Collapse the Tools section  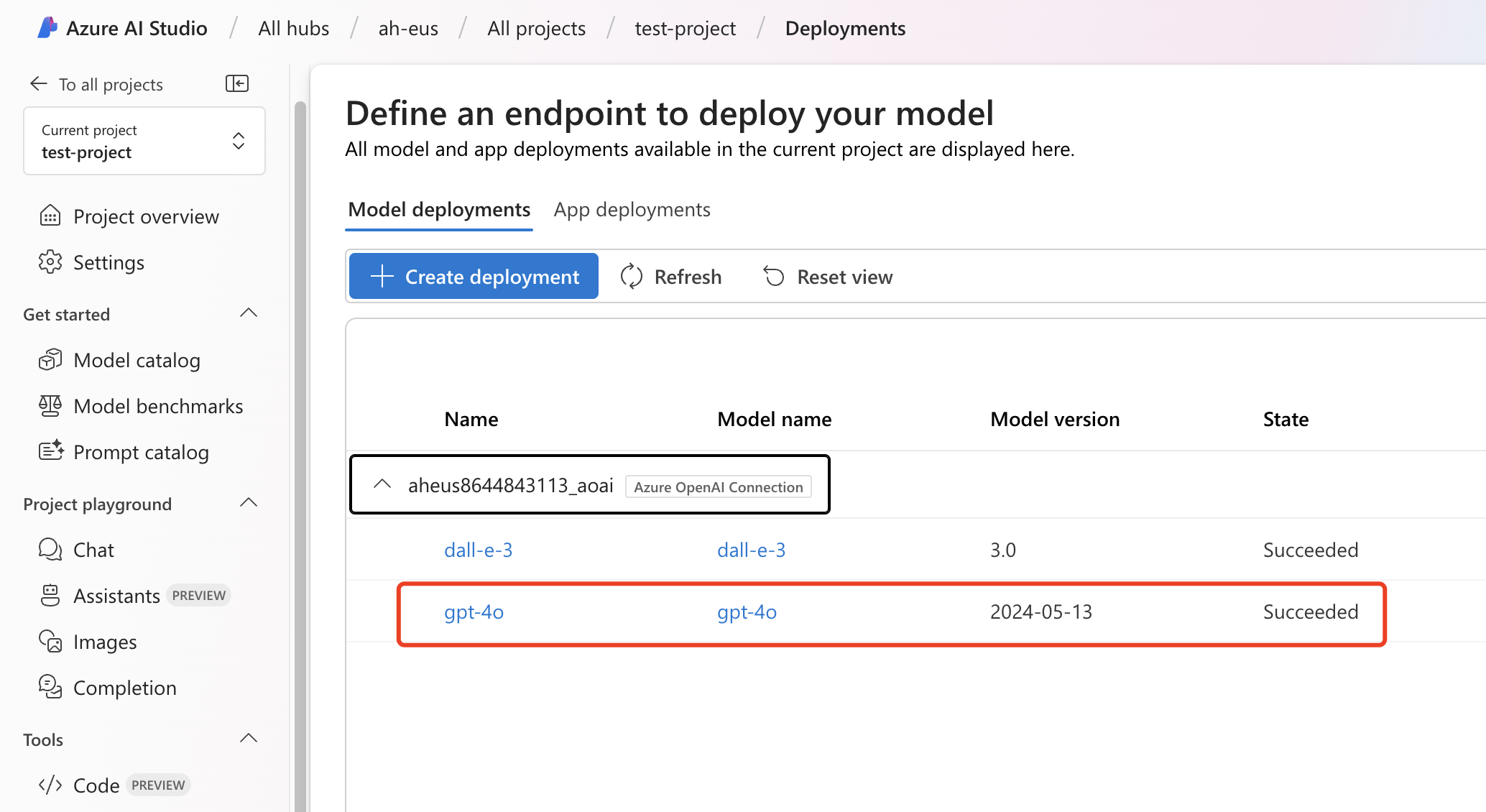(x=249, y=739)
